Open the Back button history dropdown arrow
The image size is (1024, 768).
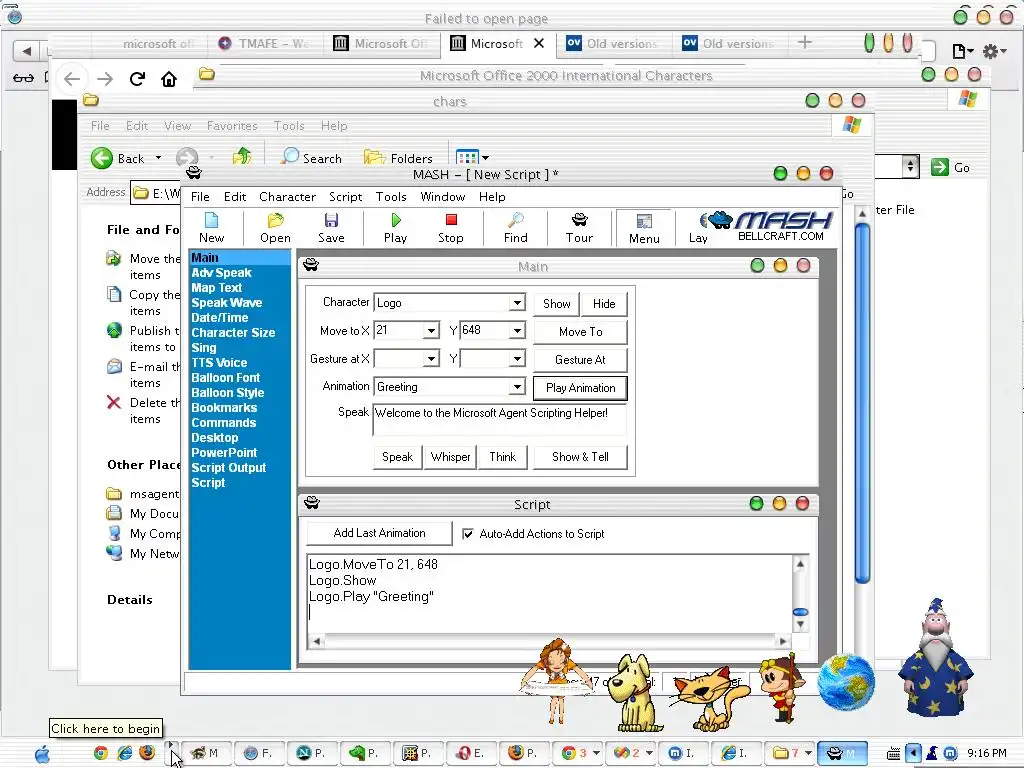click(158, 158)
